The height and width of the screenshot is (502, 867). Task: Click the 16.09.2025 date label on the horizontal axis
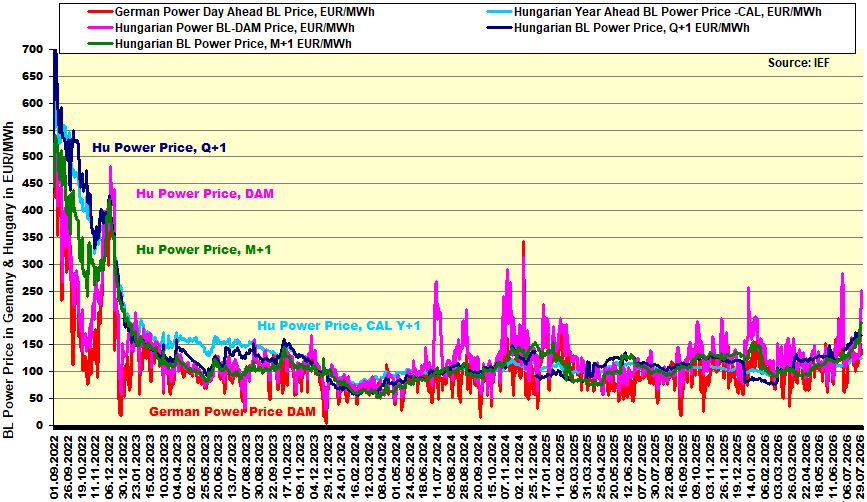(x=683, y=467)
